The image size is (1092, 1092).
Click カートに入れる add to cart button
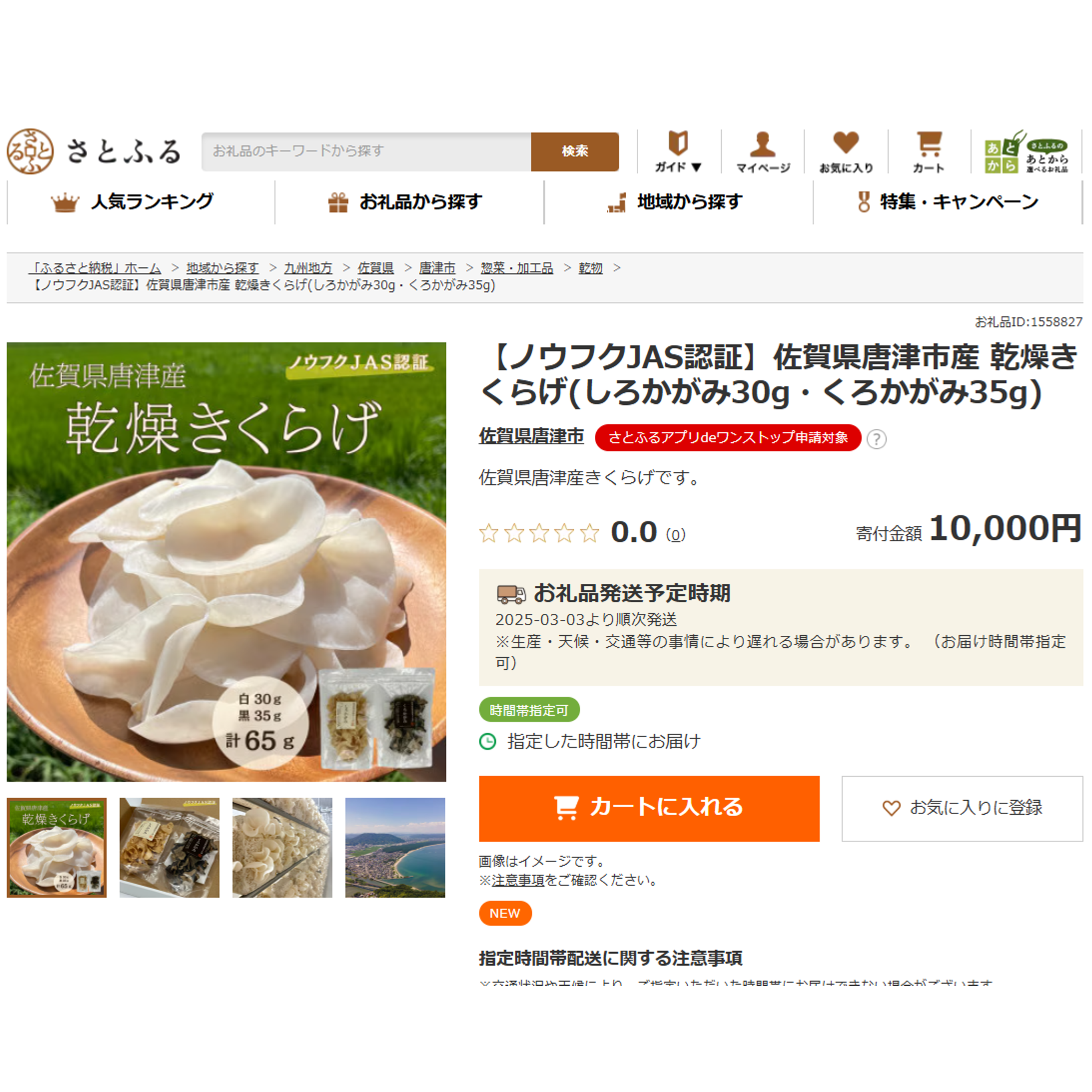(x=649, y=808)
